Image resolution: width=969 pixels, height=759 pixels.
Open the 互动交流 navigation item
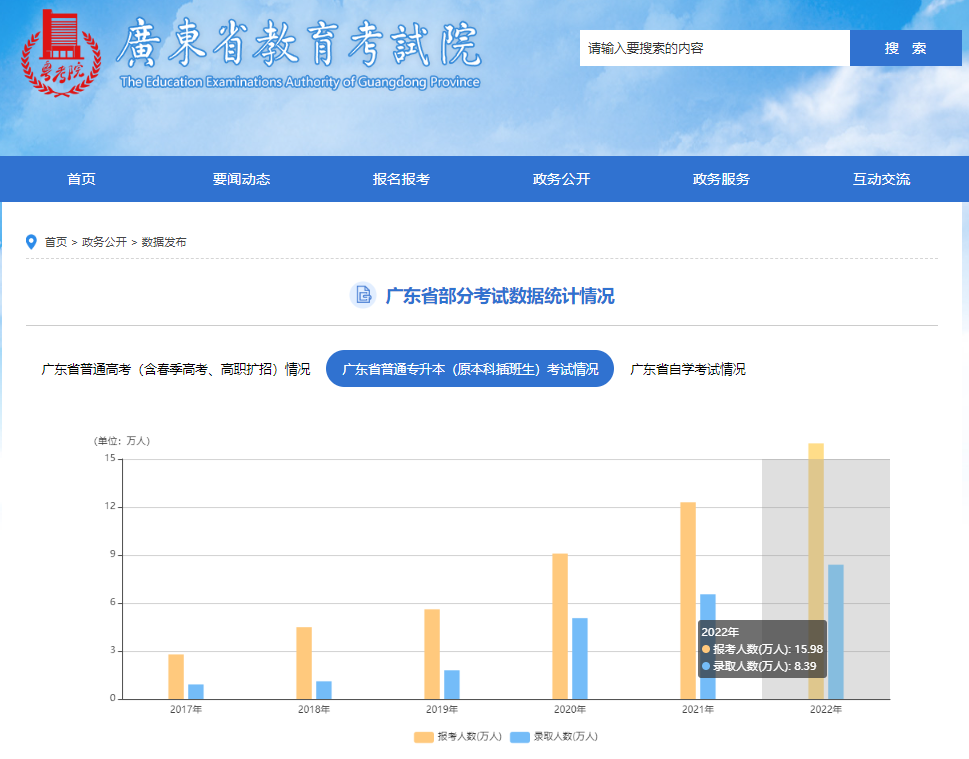point(881,179)
